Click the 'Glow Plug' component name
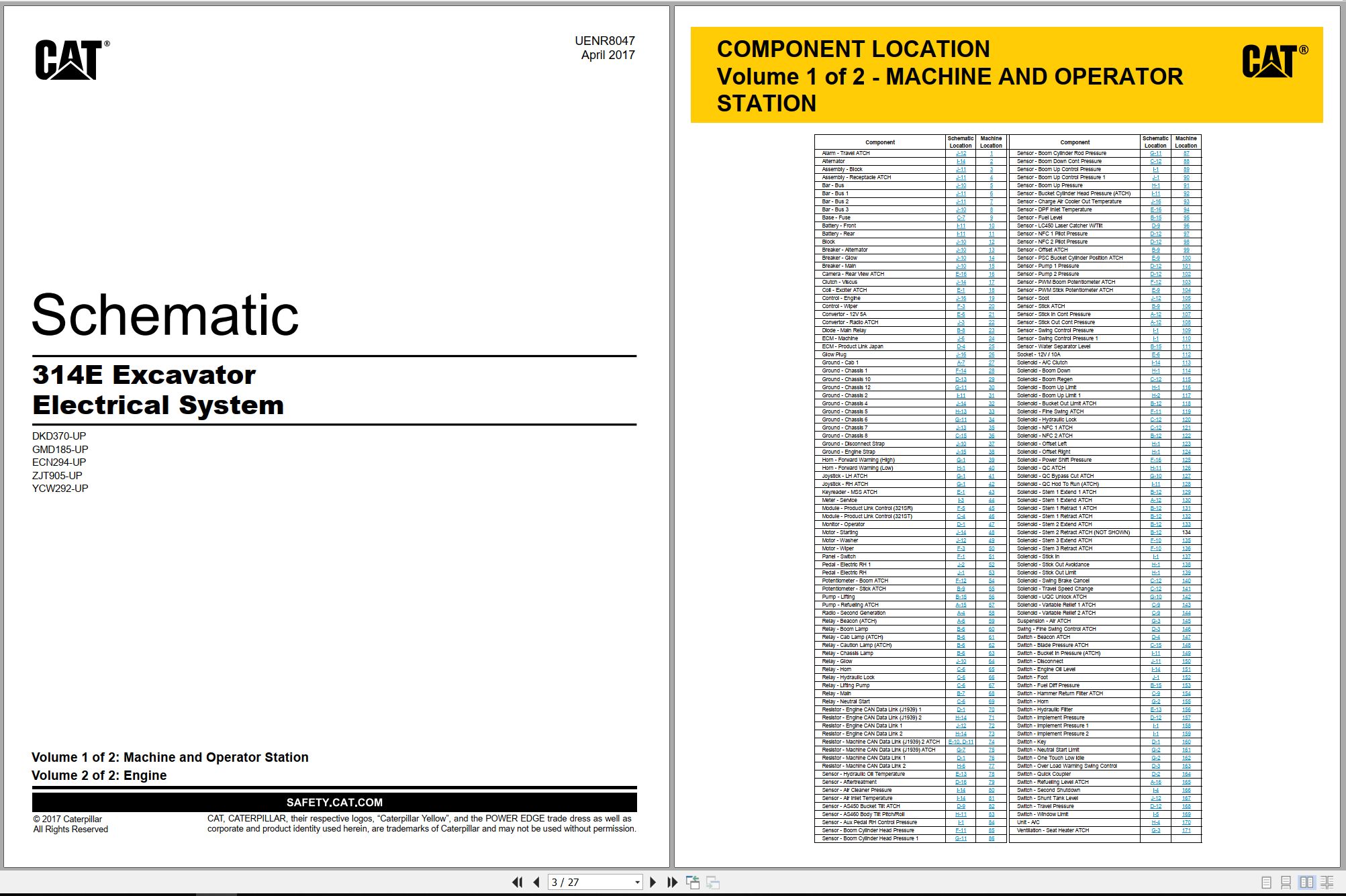This screenshot has height=896, width=1346. click(834, 355)
